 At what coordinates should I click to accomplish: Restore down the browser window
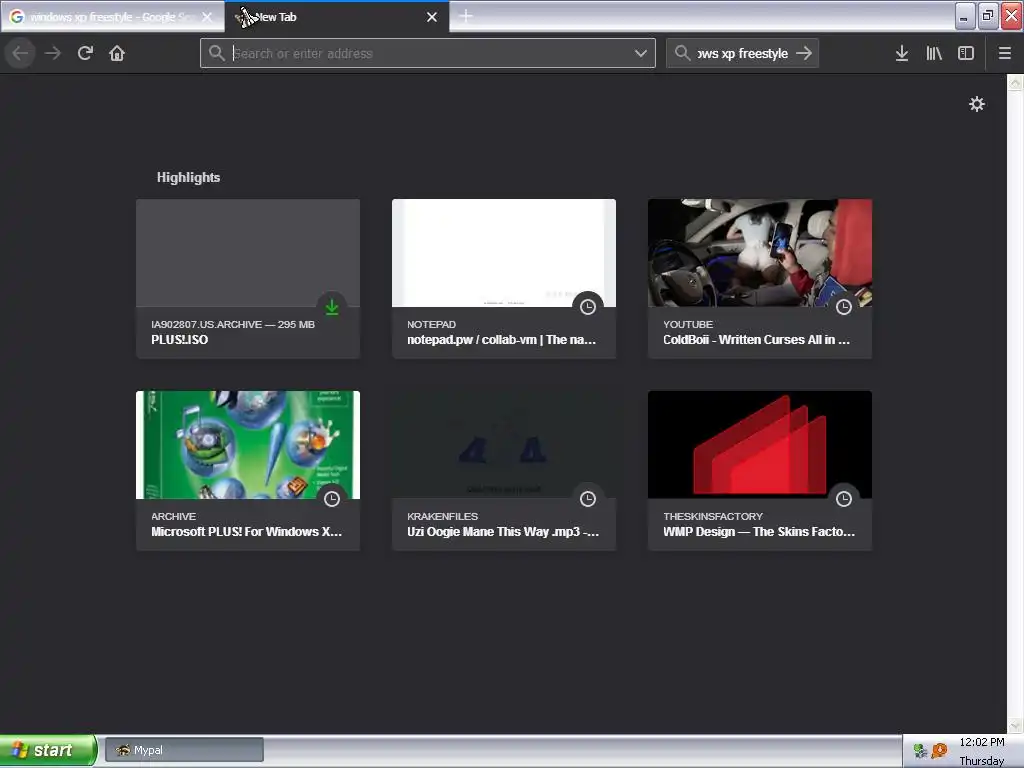pos(988,16)
